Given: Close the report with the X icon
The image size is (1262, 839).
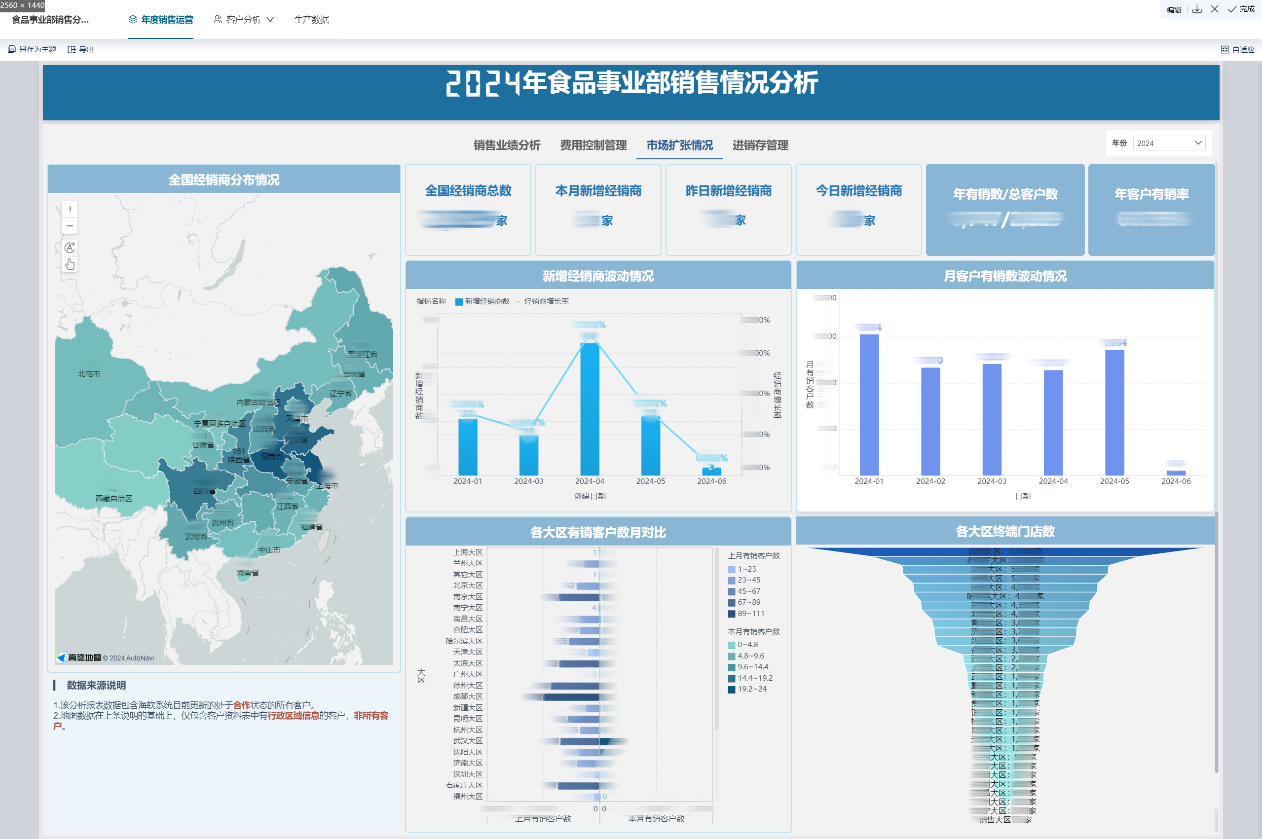Looking at the screenshot, I should (1214, 8).
